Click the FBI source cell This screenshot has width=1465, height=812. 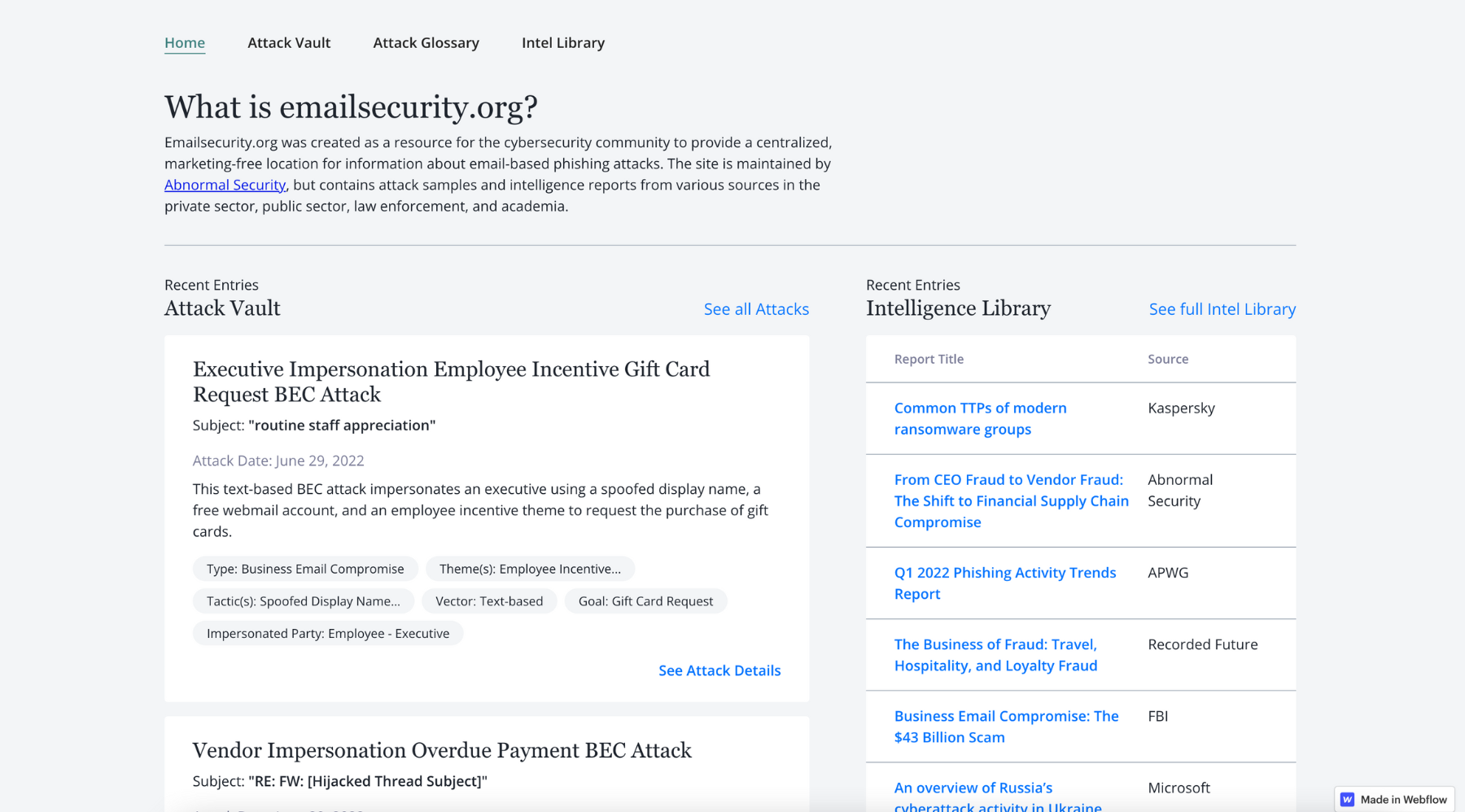click(1158, 715)
